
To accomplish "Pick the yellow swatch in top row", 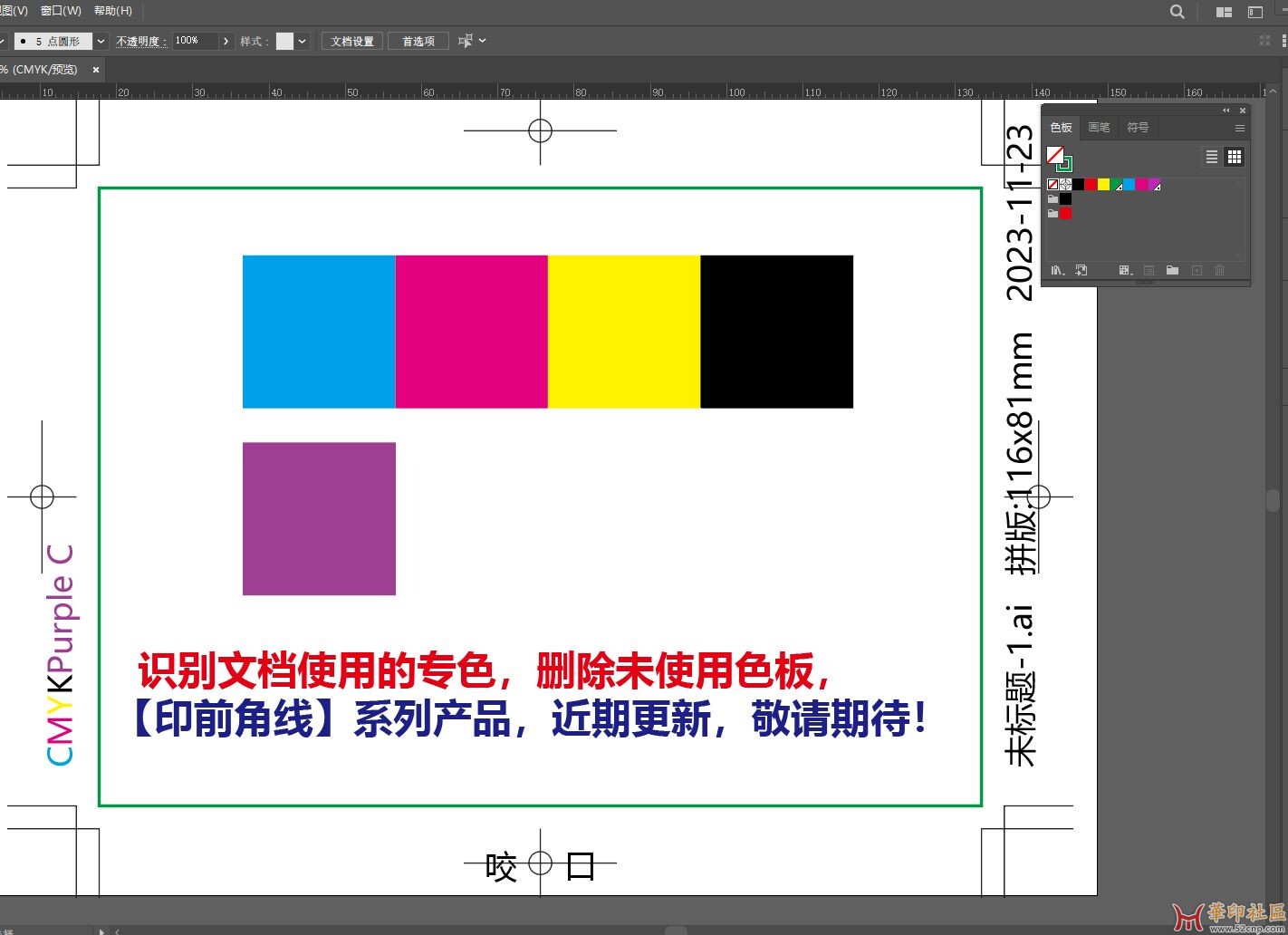I will click(1103, 185).
